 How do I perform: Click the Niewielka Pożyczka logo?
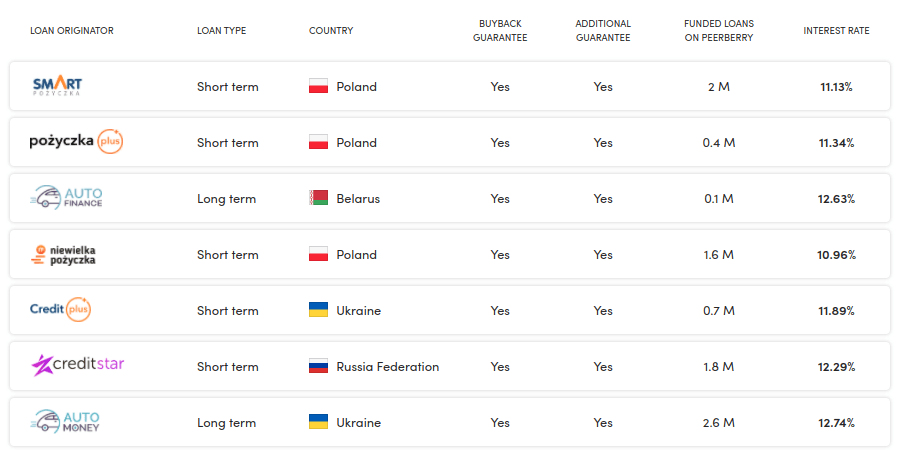coord(63,255)
